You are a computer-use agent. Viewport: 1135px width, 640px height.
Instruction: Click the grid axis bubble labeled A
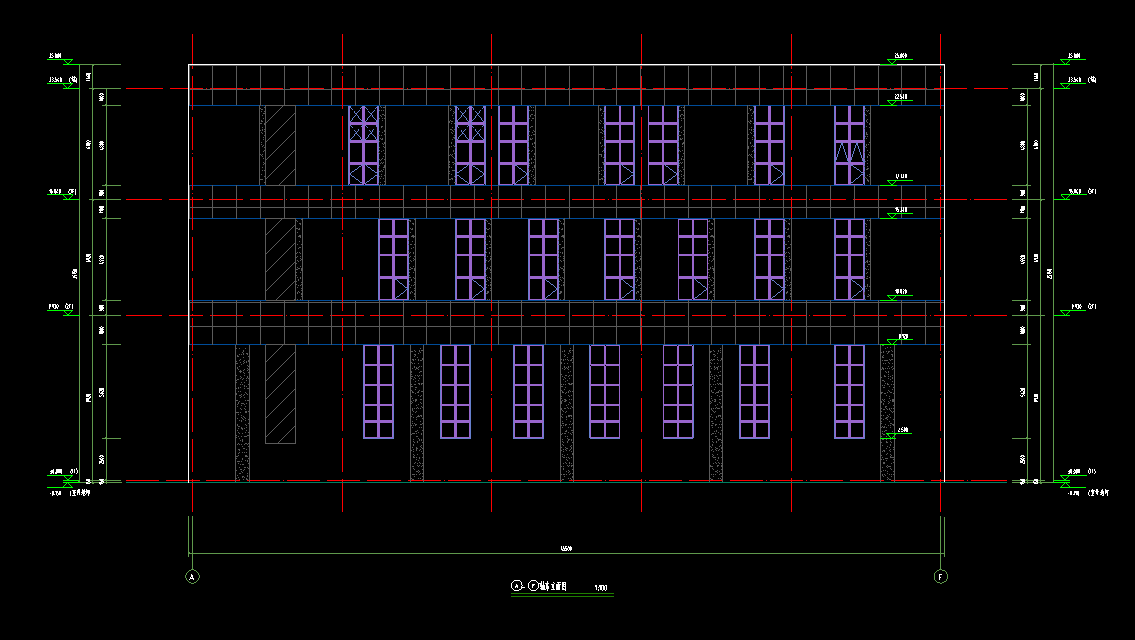click(193, 576)
